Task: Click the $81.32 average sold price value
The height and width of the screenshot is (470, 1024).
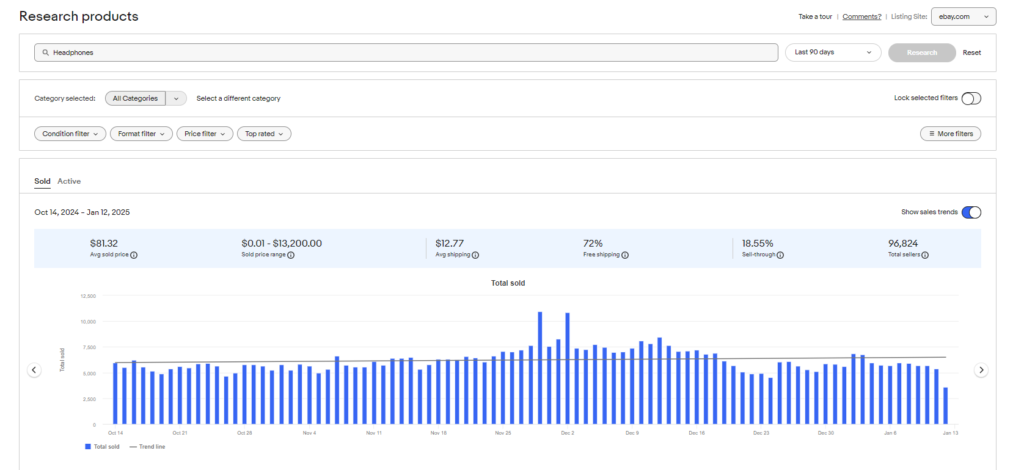Action: (104, 243)
